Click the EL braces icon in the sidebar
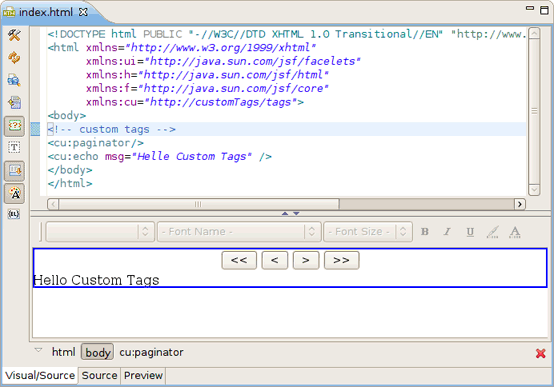Image resolution: width=554 pixels, height=387 pixels. tap(14, 214)
